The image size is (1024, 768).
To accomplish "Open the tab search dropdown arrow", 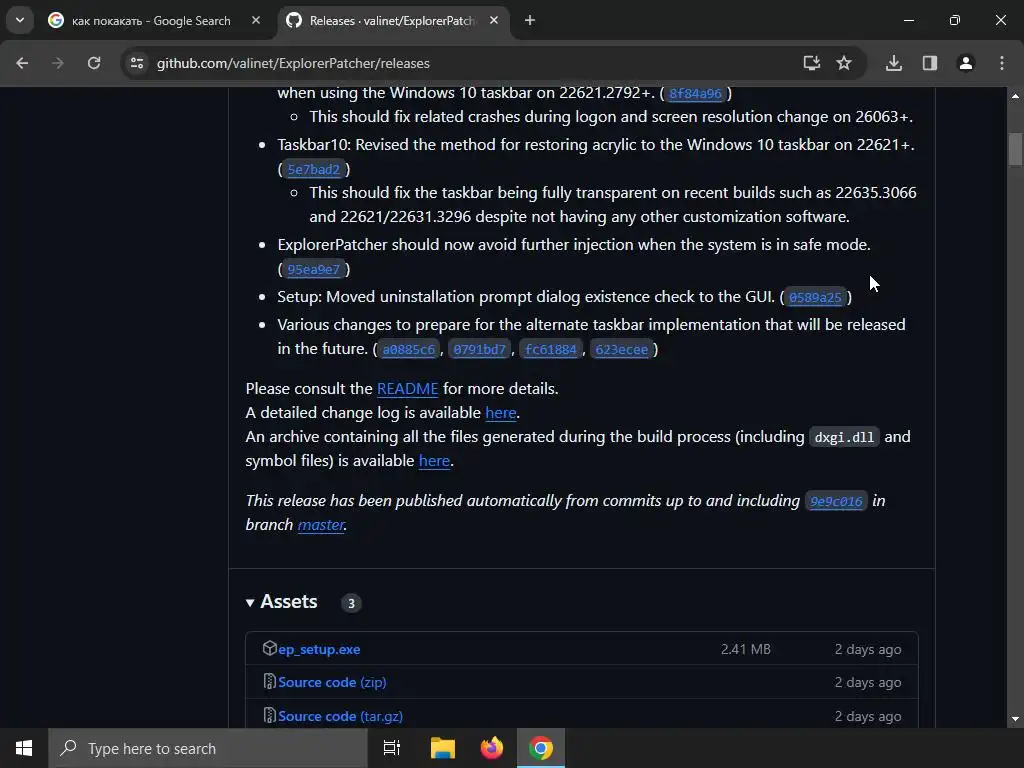I will click(20, 20).
